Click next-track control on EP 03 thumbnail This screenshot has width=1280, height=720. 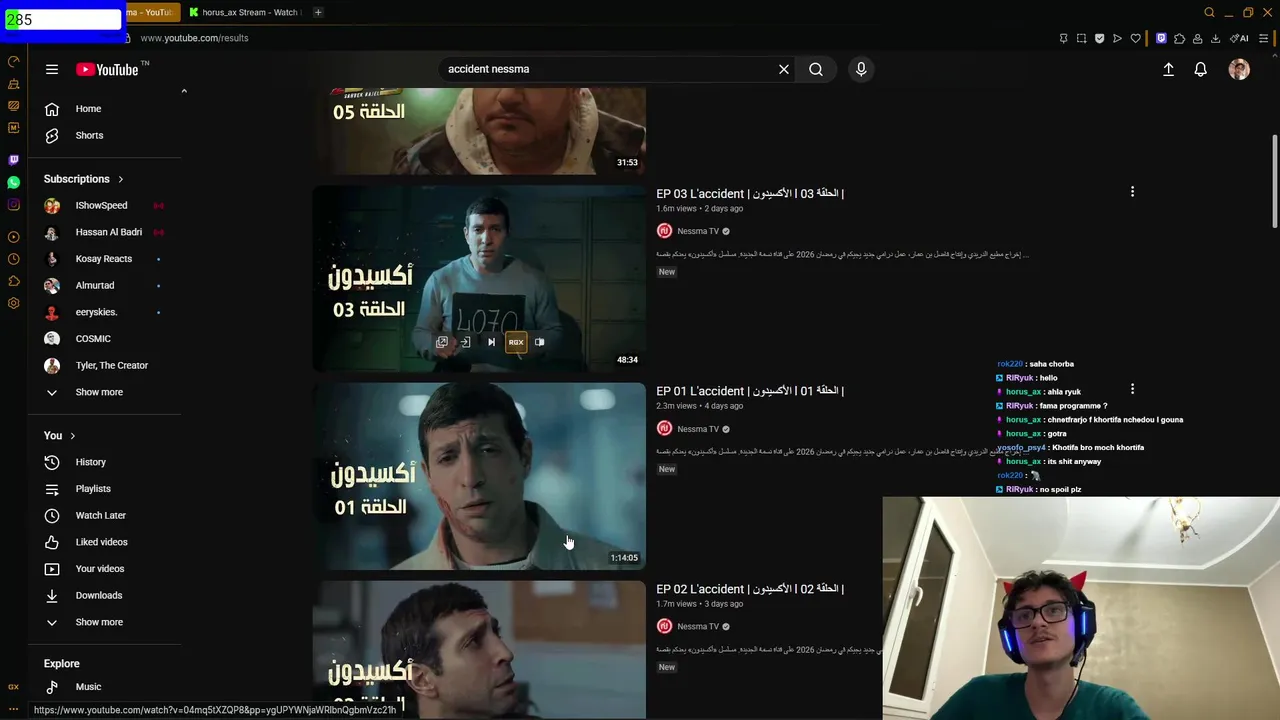point(491,342)
